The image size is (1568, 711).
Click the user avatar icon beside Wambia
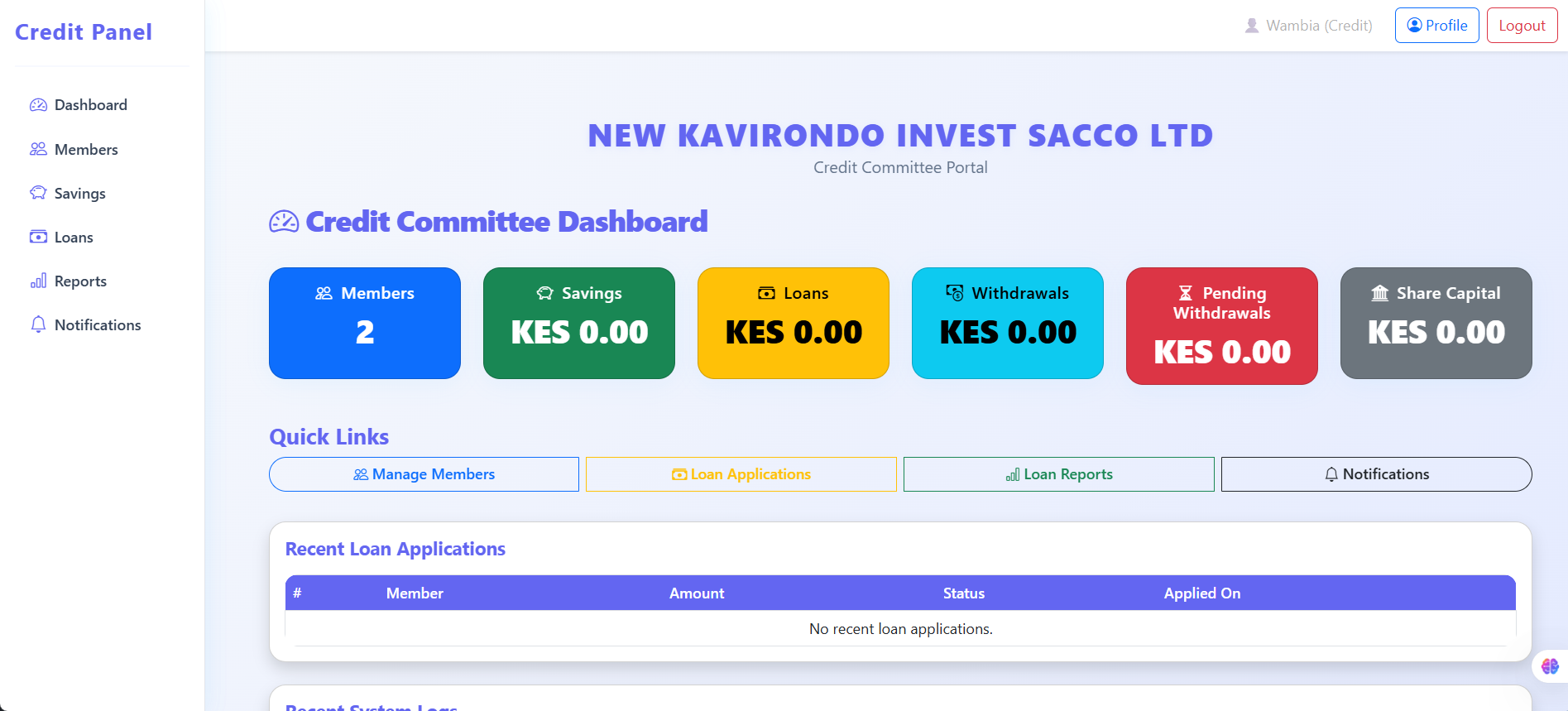pyautogui.click(x=1252, y=26)
